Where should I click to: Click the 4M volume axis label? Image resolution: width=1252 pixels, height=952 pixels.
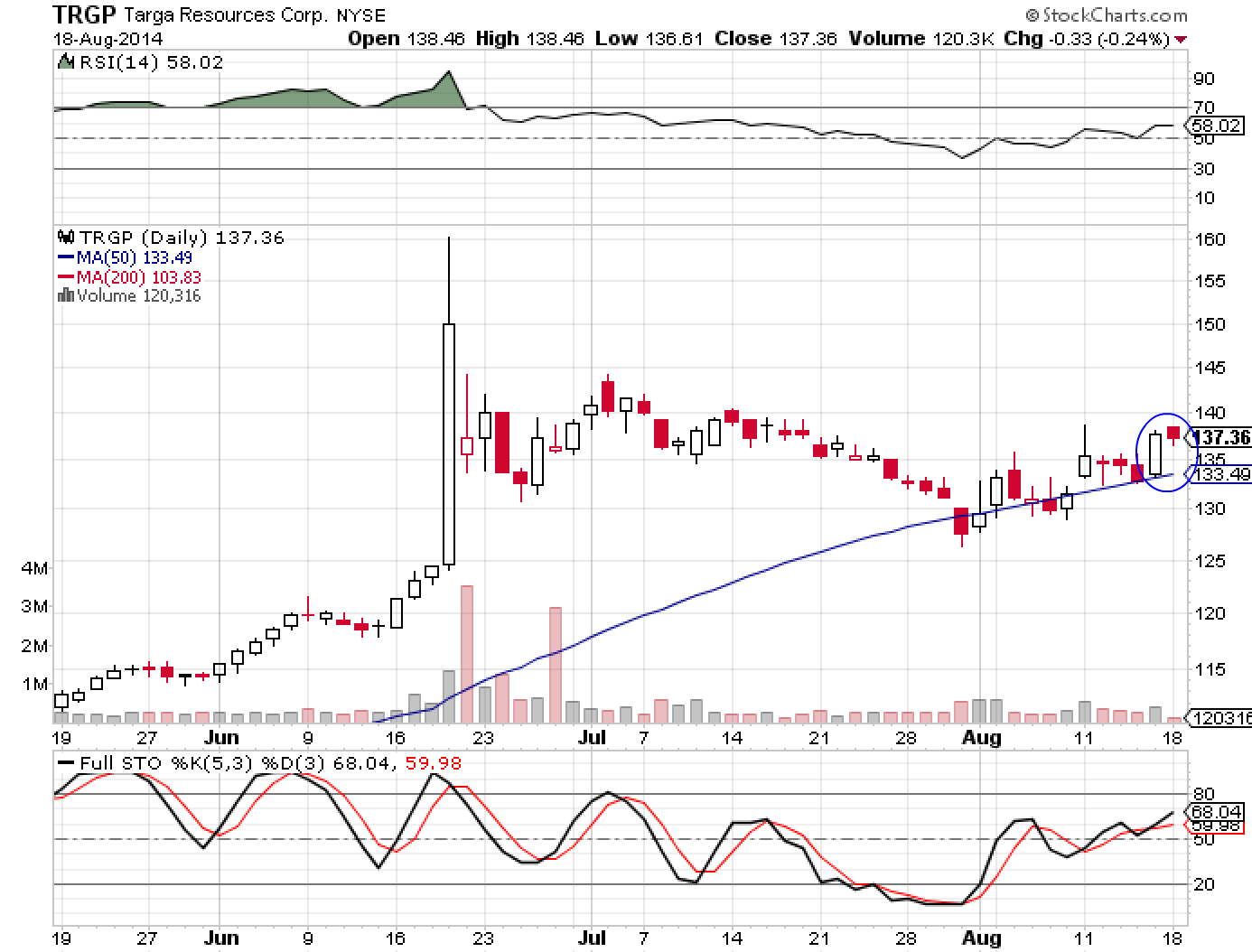[34, 569]
